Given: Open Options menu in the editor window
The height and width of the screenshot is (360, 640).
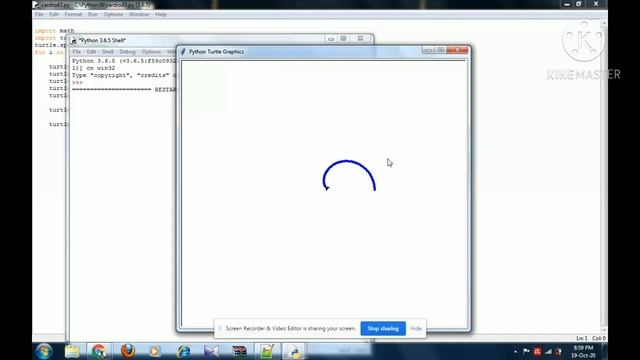Looking at the screenshot, I should 113,14.
